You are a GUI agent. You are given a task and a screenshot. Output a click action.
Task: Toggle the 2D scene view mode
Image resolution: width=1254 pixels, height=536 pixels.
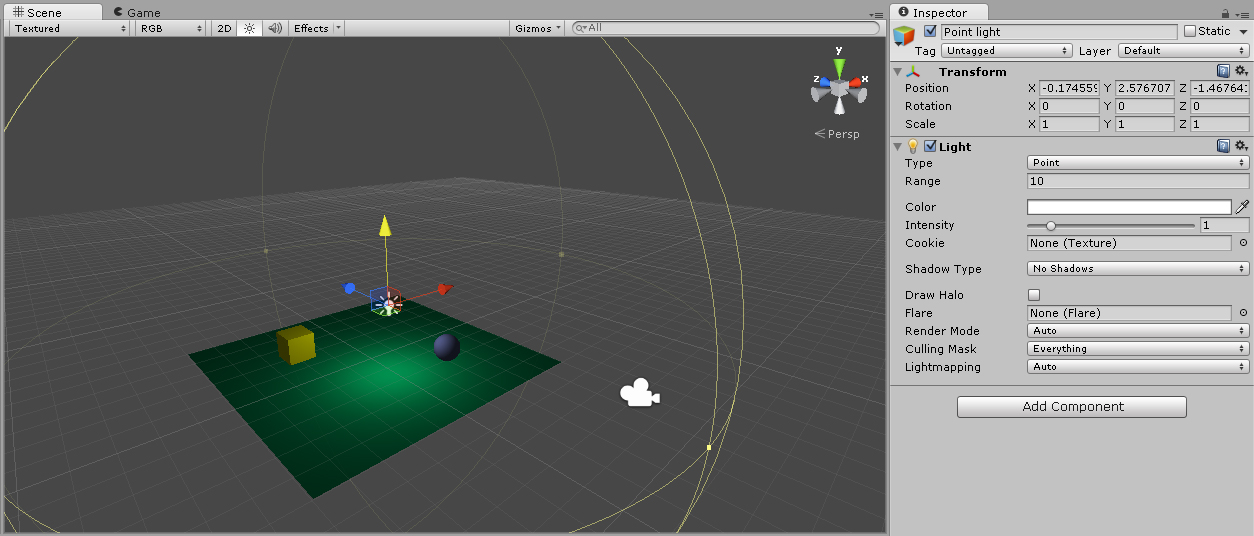coord(225,28)
